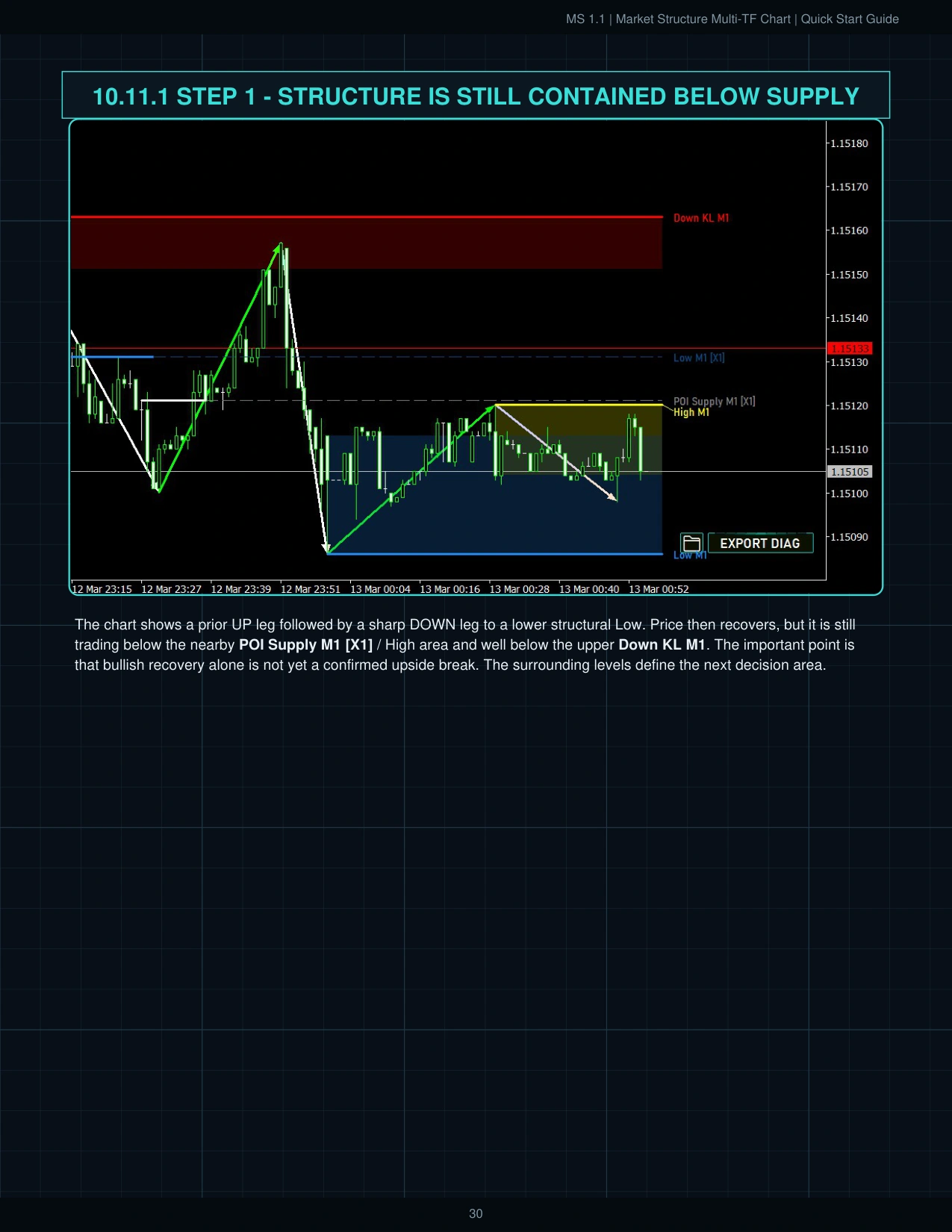Click the '13 Mar 00:40' time label

point(589,589)
